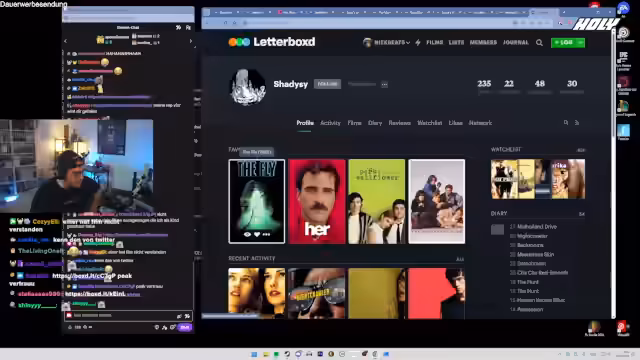Open the Nightcrawler recent activity poster

(x=317, y=293)
